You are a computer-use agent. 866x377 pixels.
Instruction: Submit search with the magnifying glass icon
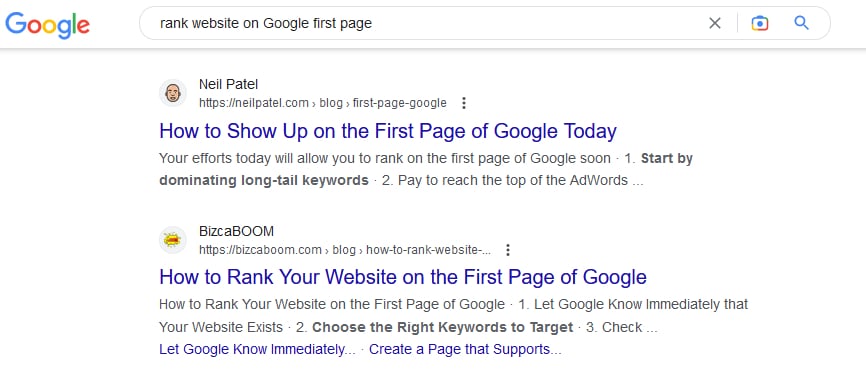801,23
